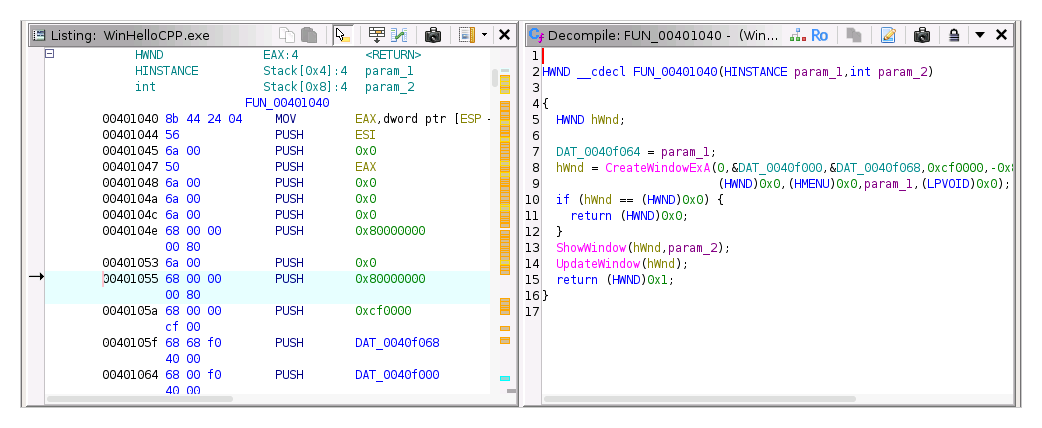Close the Listing panel
The image size is (1042, 428).
point(504,35)
